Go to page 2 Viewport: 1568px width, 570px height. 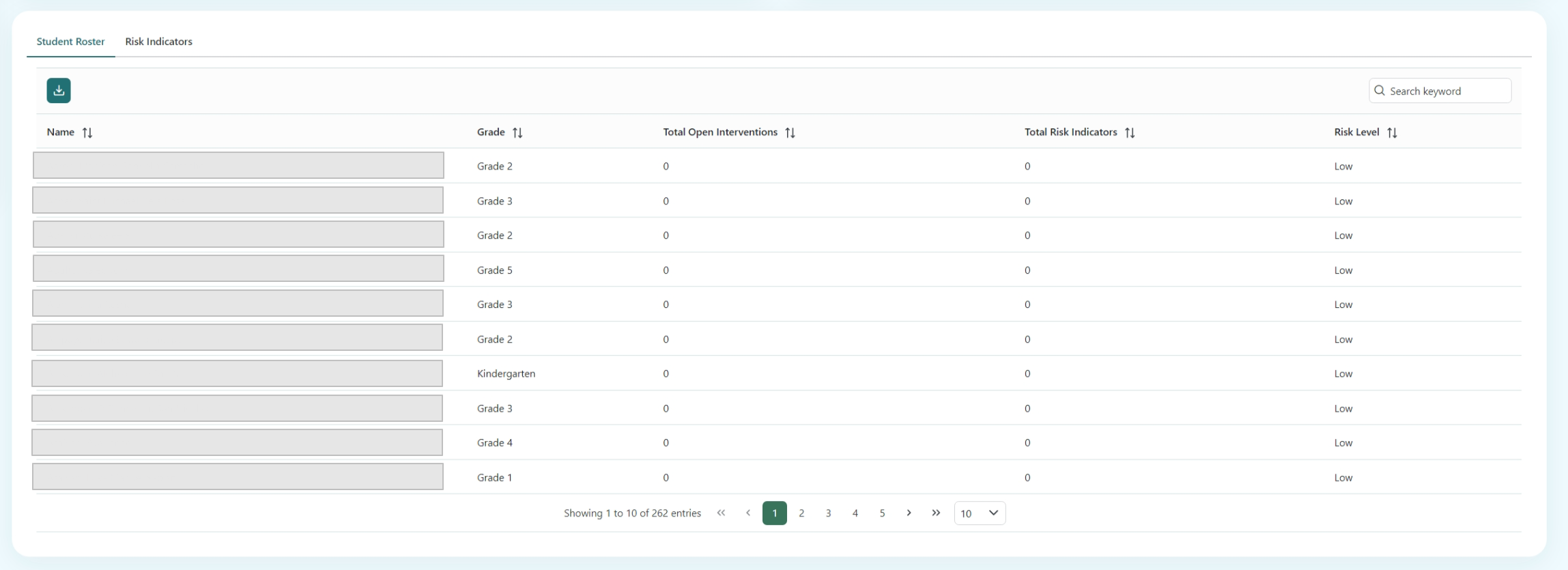[801, 513]
